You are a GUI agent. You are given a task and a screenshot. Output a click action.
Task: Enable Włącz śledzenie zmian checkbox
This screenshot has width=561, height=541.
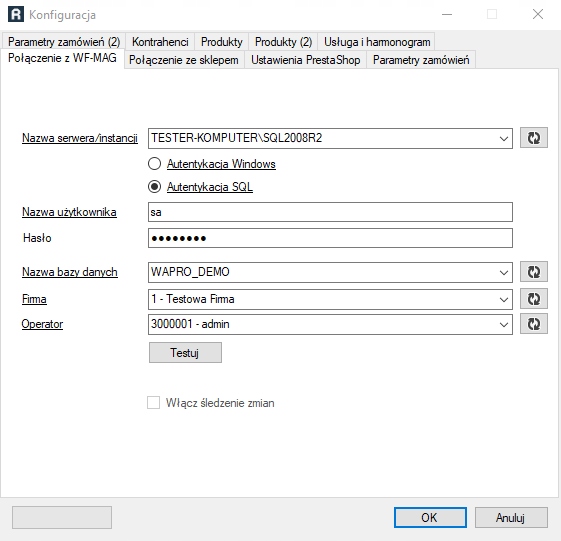153,403
